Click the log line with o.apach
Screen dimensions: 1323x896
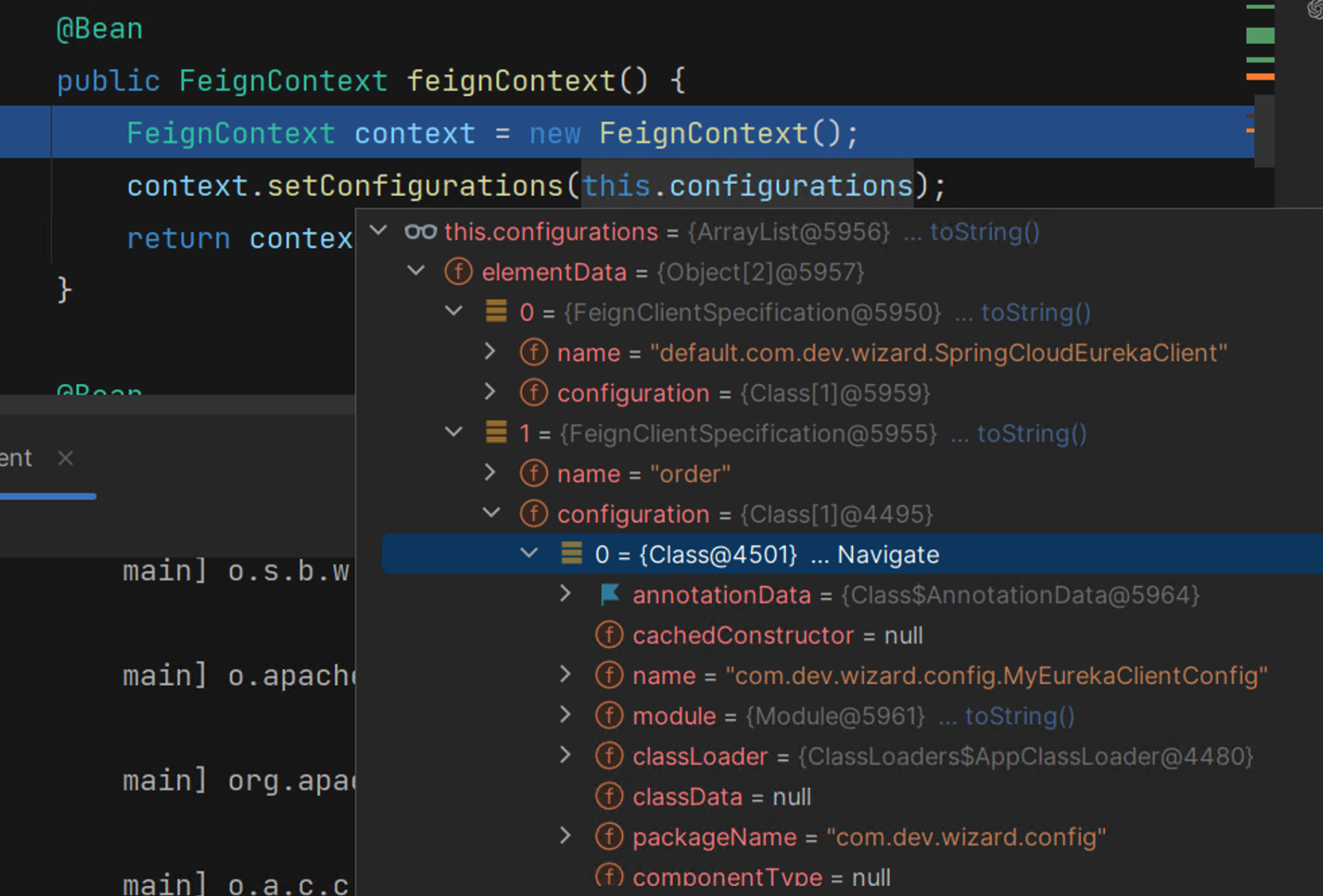click(x=238, y=676)
